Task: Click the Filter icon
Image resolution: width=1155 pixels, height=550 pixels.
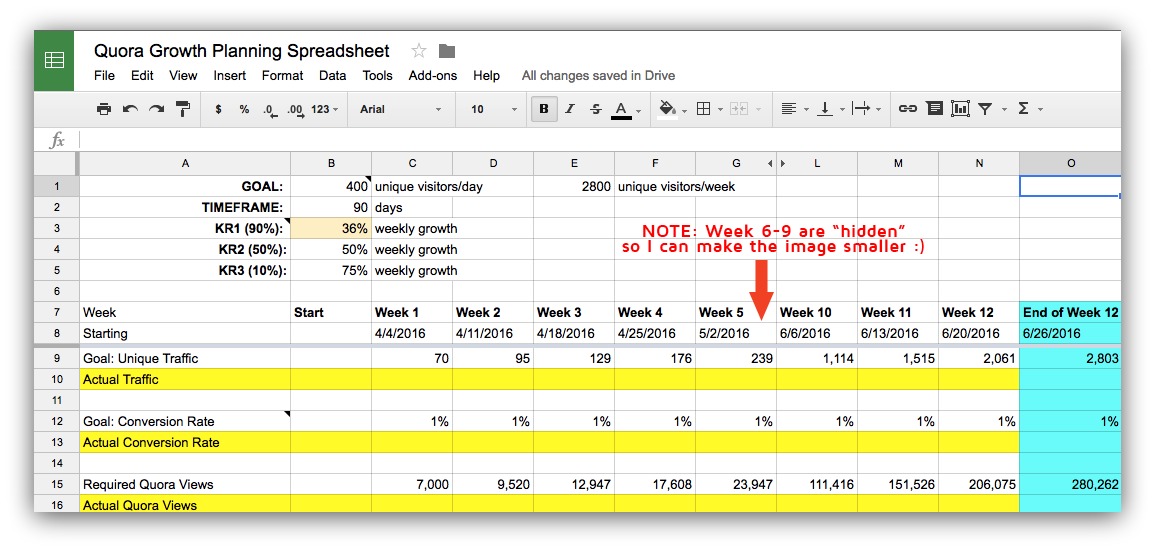Action: pyautogui.click(x=985, y=109)
